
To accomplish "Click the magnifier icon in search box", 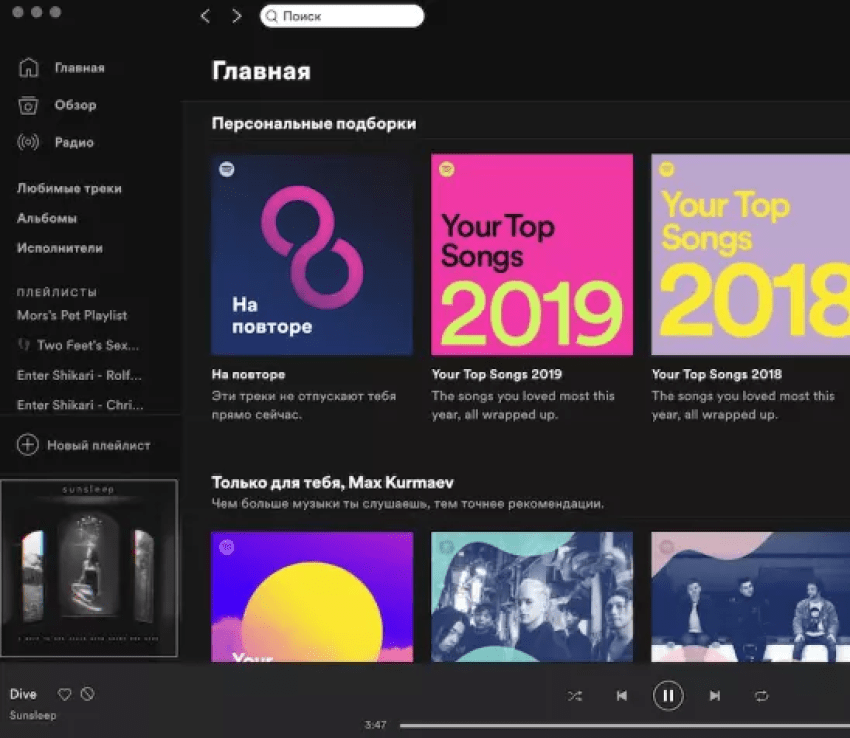I will point(272,16).
